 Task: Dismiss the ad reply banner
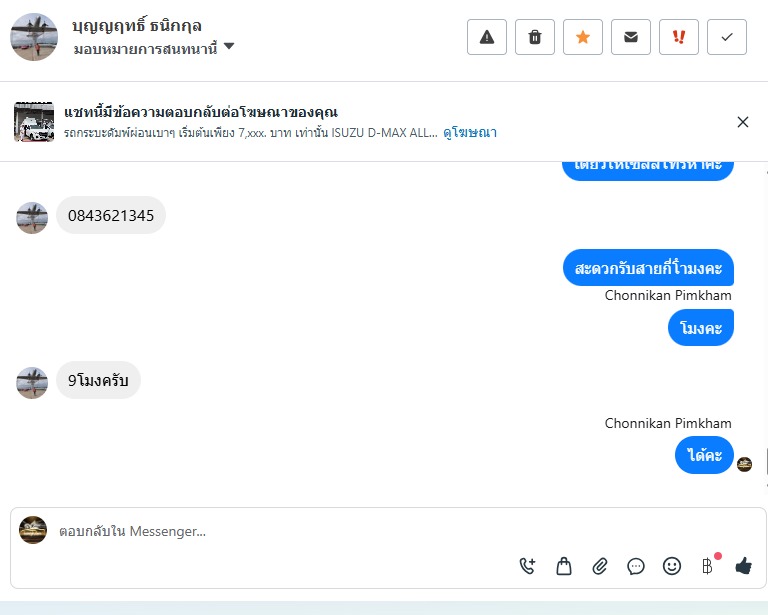[743, 122]
